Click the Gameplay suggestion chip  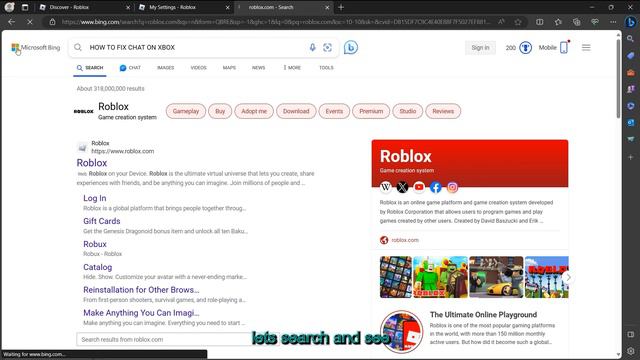[x=186, y=111]
